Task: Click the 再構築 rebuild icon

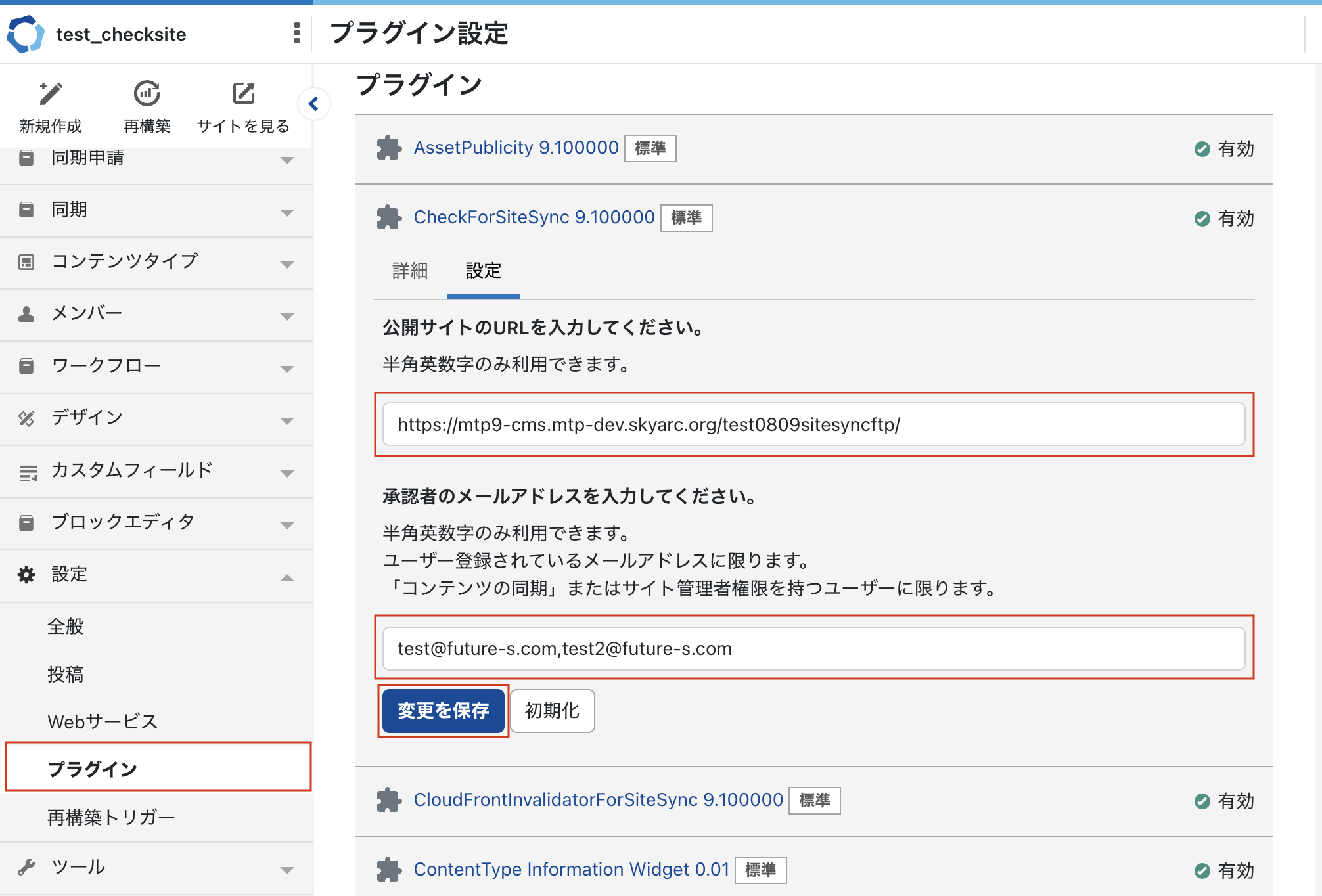Action: 147,94
